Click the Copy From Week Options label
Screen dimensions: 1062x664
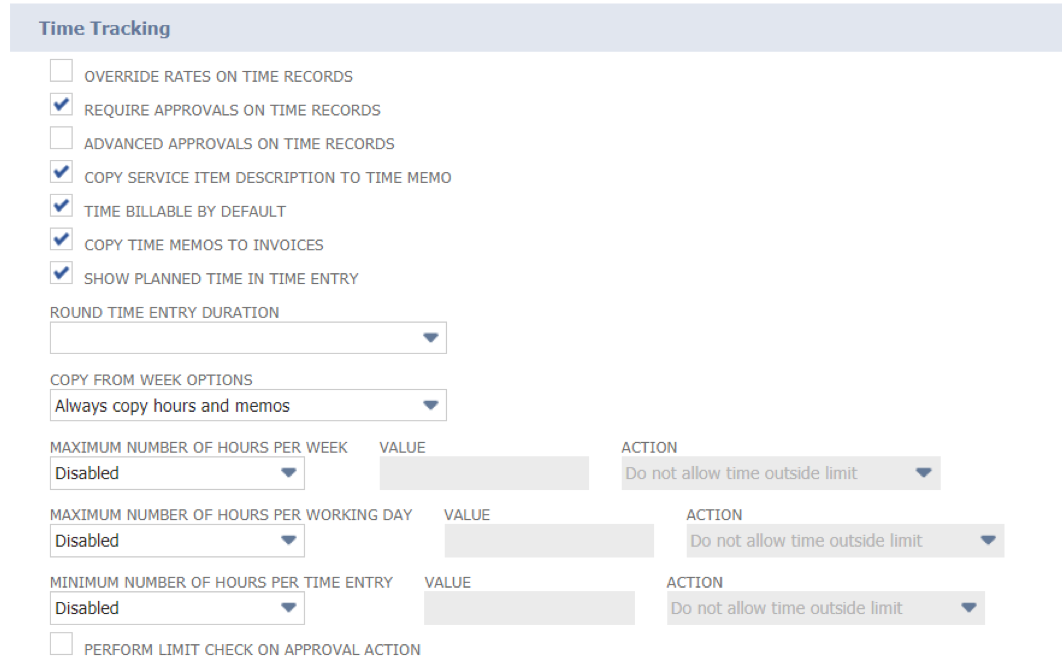[x=151, y=380]
